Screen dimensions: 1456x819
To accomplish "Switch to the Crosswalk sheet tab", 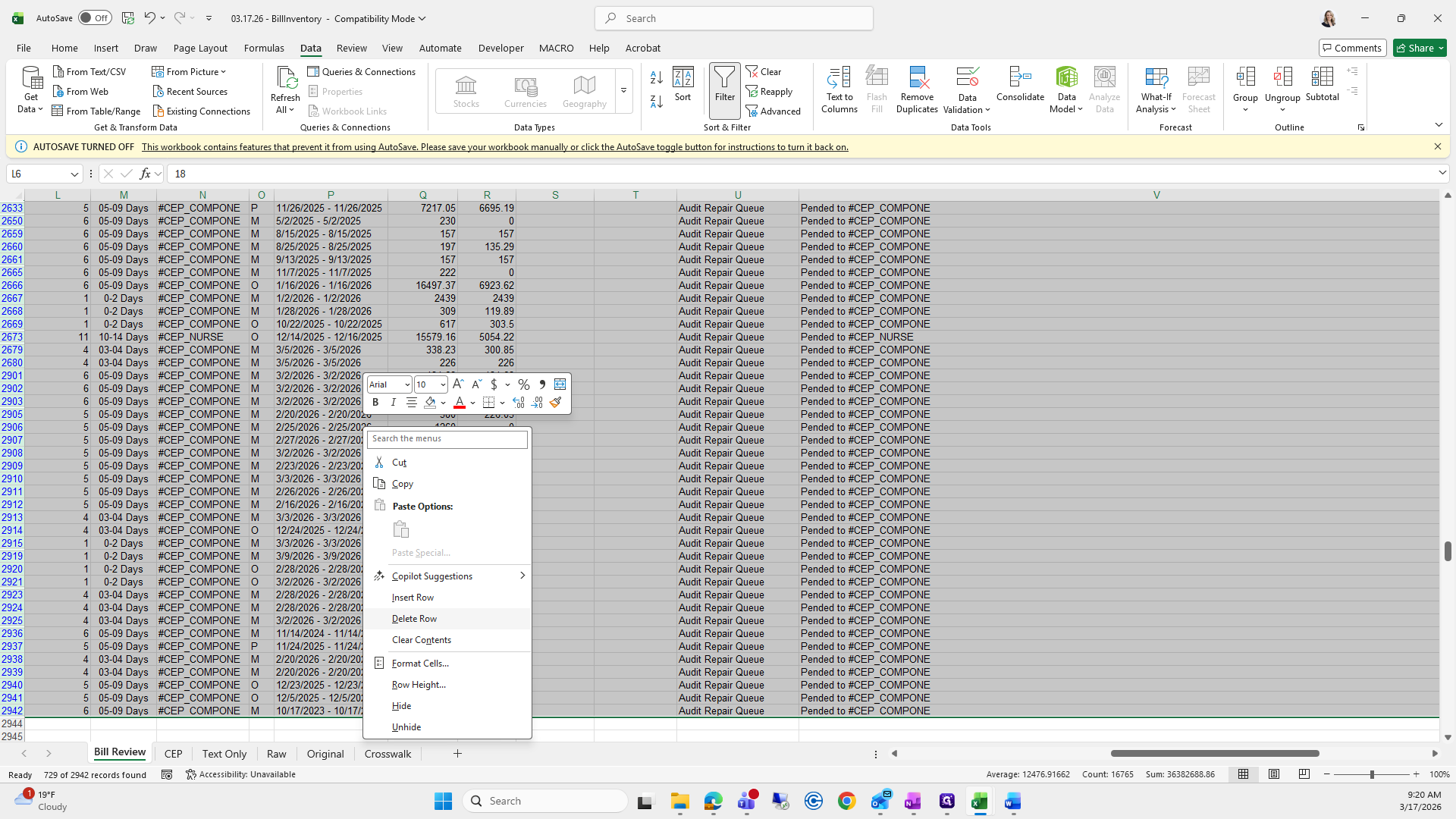I will point(388,754).
